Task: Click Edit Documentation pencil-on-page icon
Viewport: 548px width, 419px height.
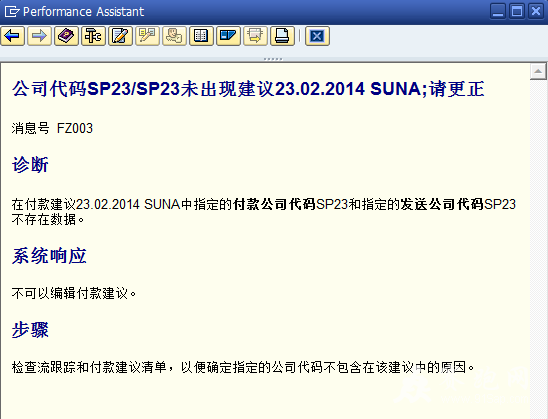Action: 120,36
